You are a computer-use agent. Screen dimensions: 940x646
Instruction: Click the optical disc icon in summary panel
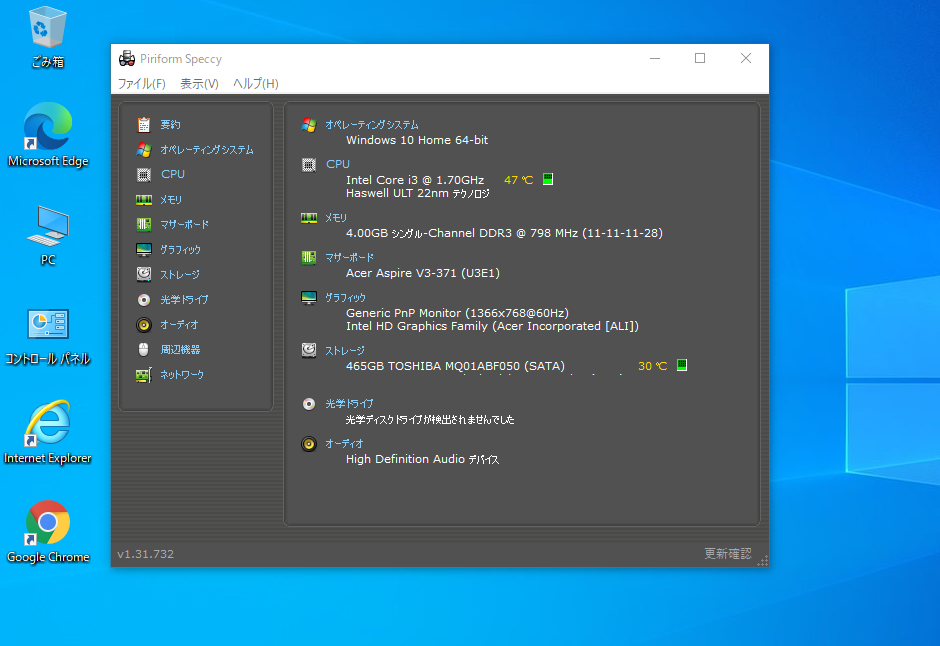(309, 404)
